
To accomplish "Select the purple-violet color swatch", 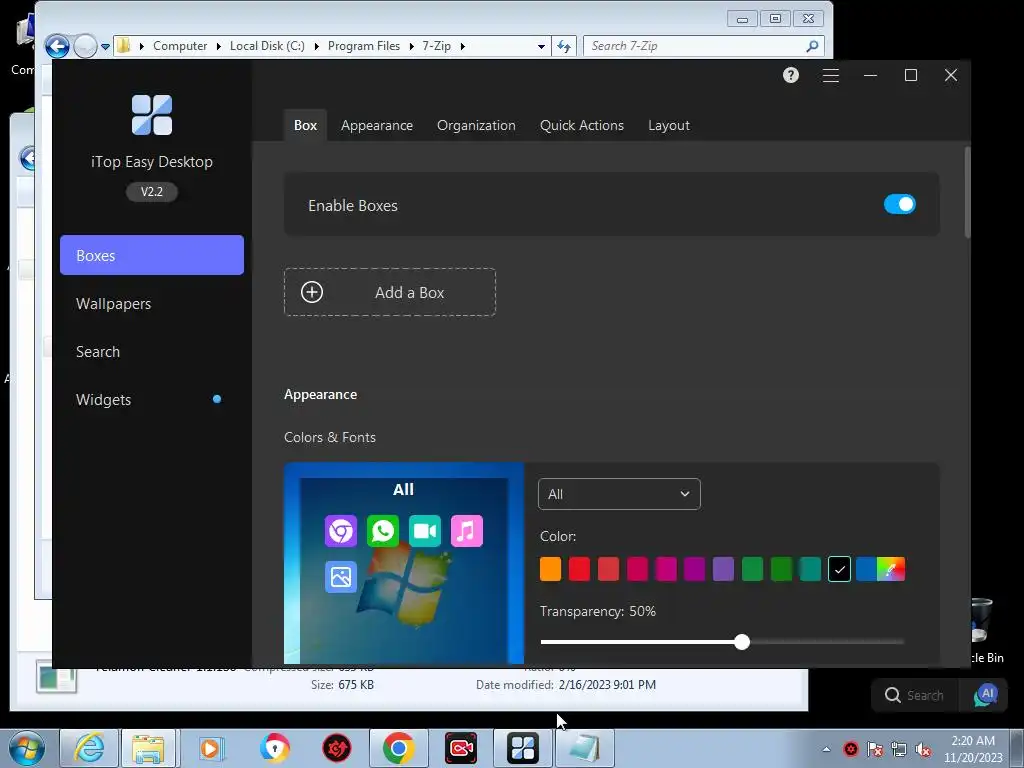I will point(724,569).
